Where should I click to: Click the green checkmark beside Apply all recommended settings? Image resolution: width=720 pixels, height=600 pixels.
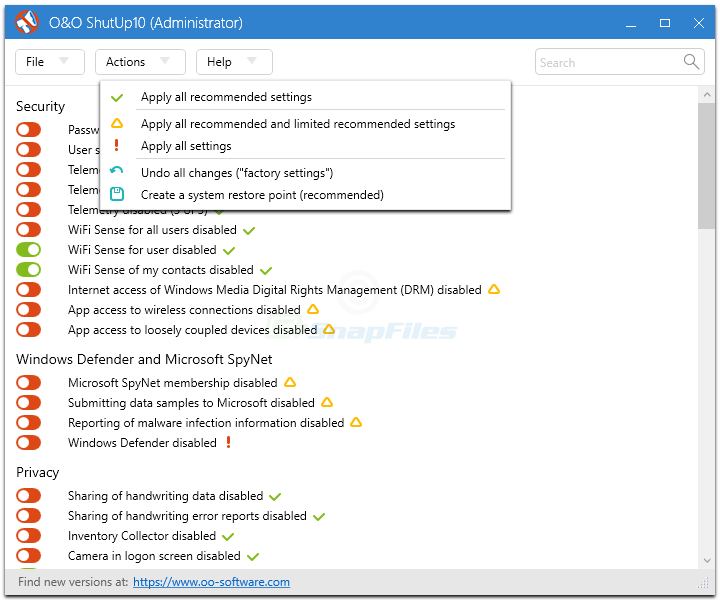(x=117, y=97)
